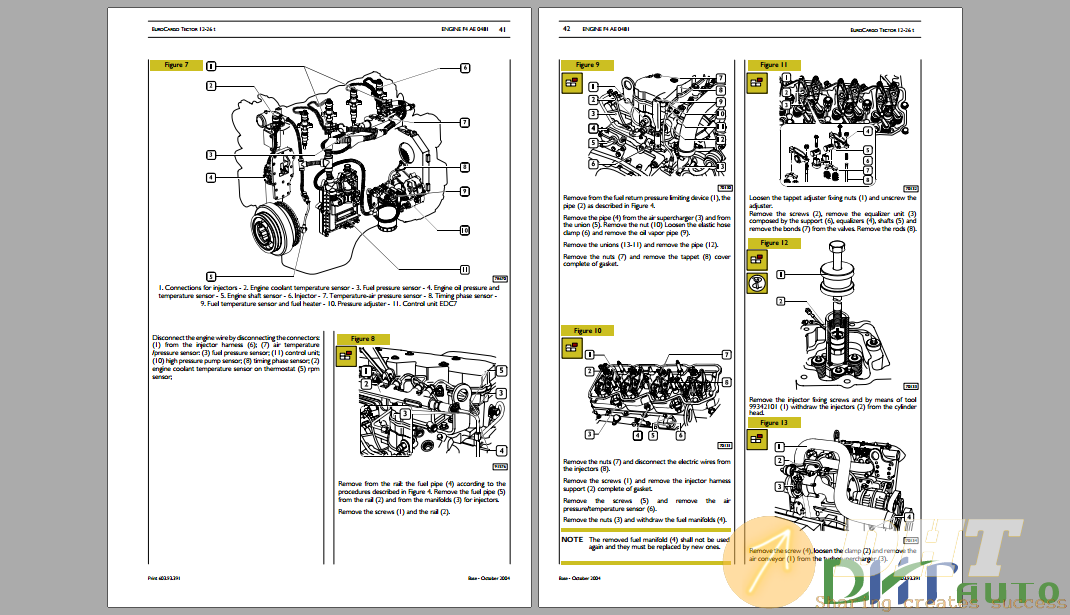Select the yellow Figure 9 label
Image resolution: width=1070 pixels, height=615 pixels.
pyautogui.click(x=588, y=65)
